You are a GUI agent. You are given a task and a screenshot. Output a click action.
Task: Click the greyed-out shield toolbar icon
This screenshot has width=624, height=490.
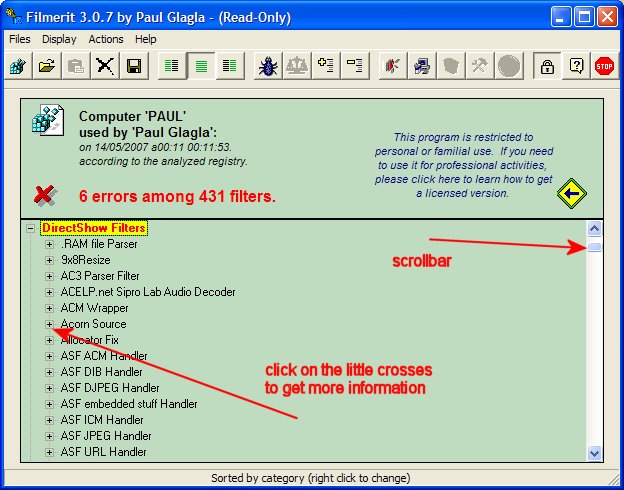tap(450, 66)
